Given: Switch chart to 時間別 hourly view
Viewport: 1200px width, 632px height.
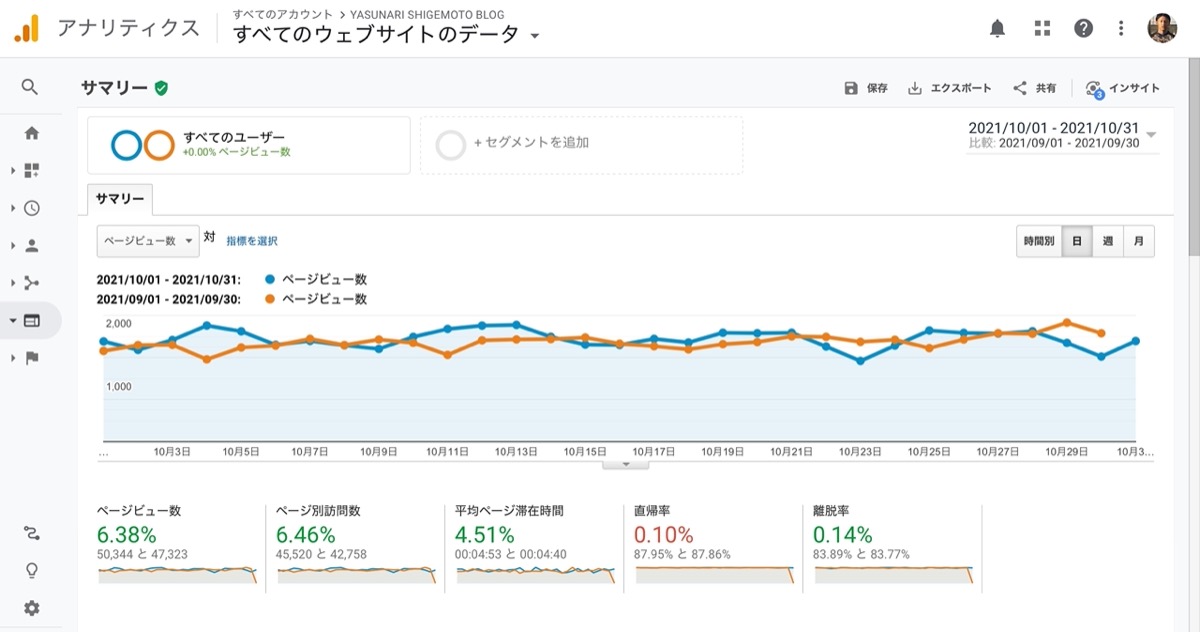Looking at the screenshot, I should (x=1038, y=242).
